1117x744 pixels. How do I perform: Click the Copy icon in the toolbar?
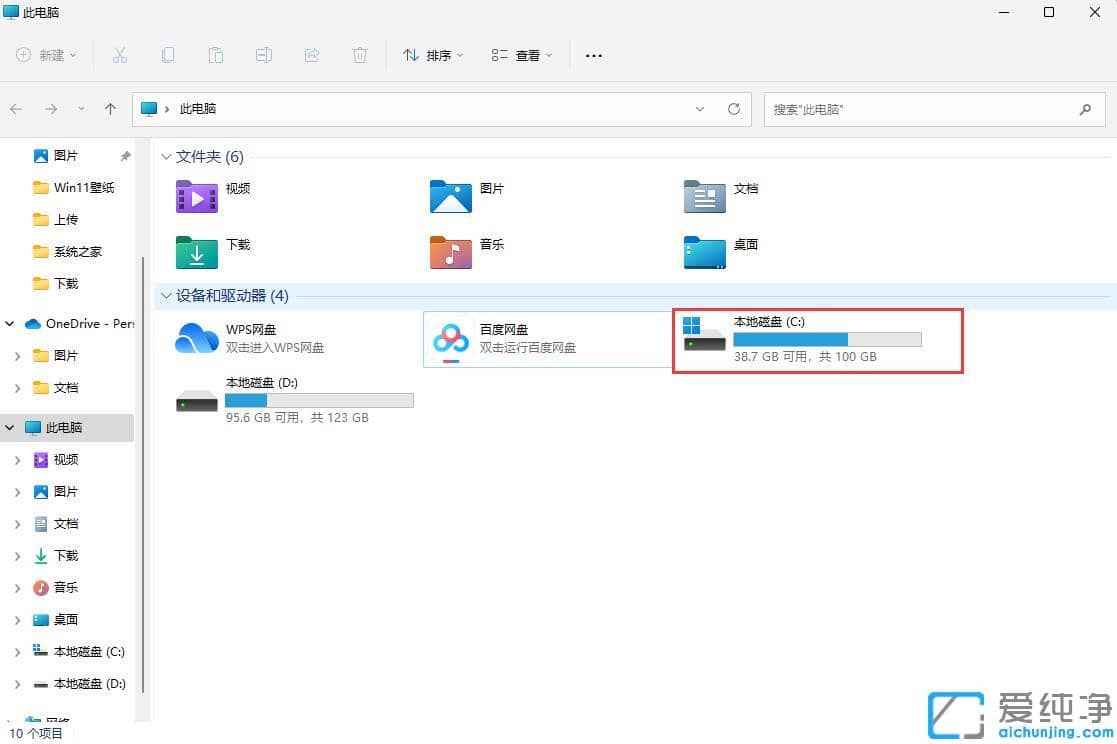click(168, 55)
